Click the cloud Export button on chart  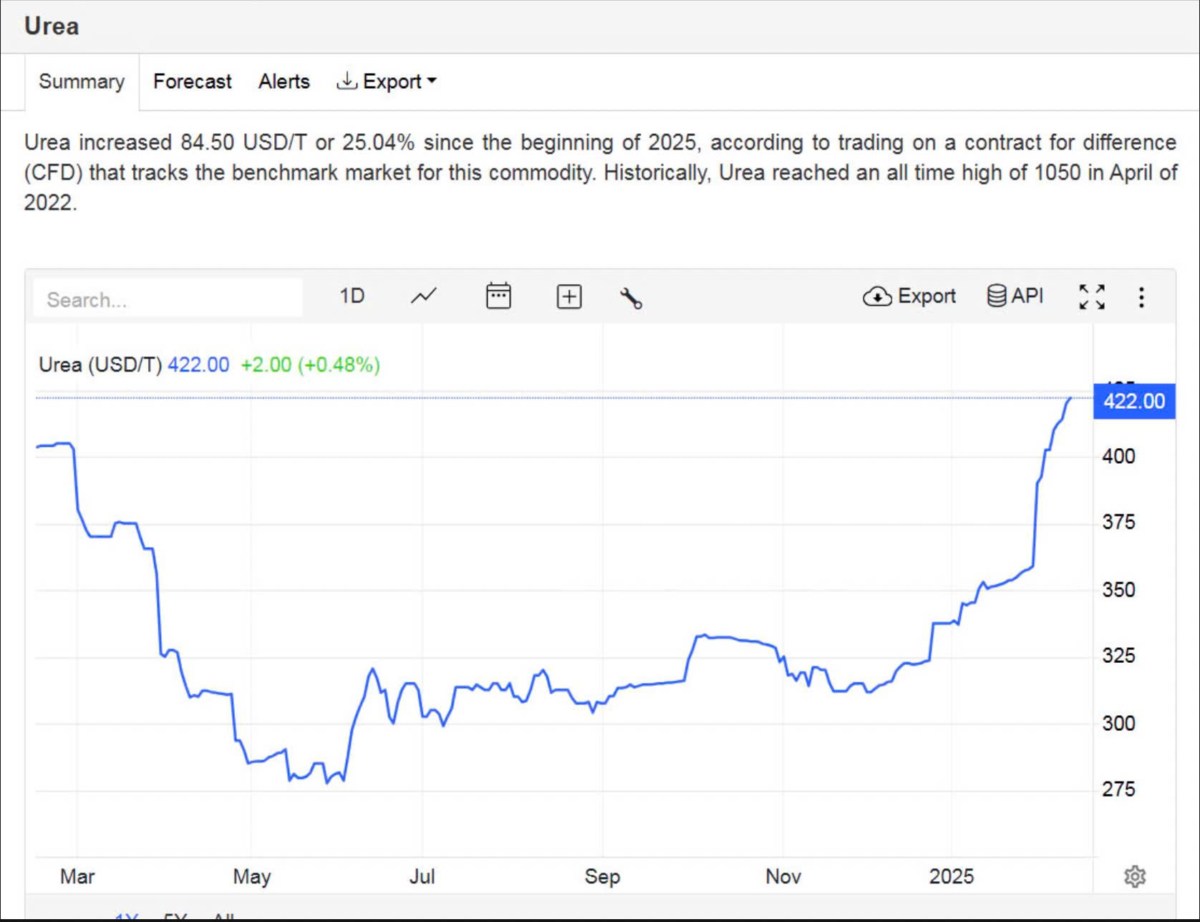[x=909, y=296]
